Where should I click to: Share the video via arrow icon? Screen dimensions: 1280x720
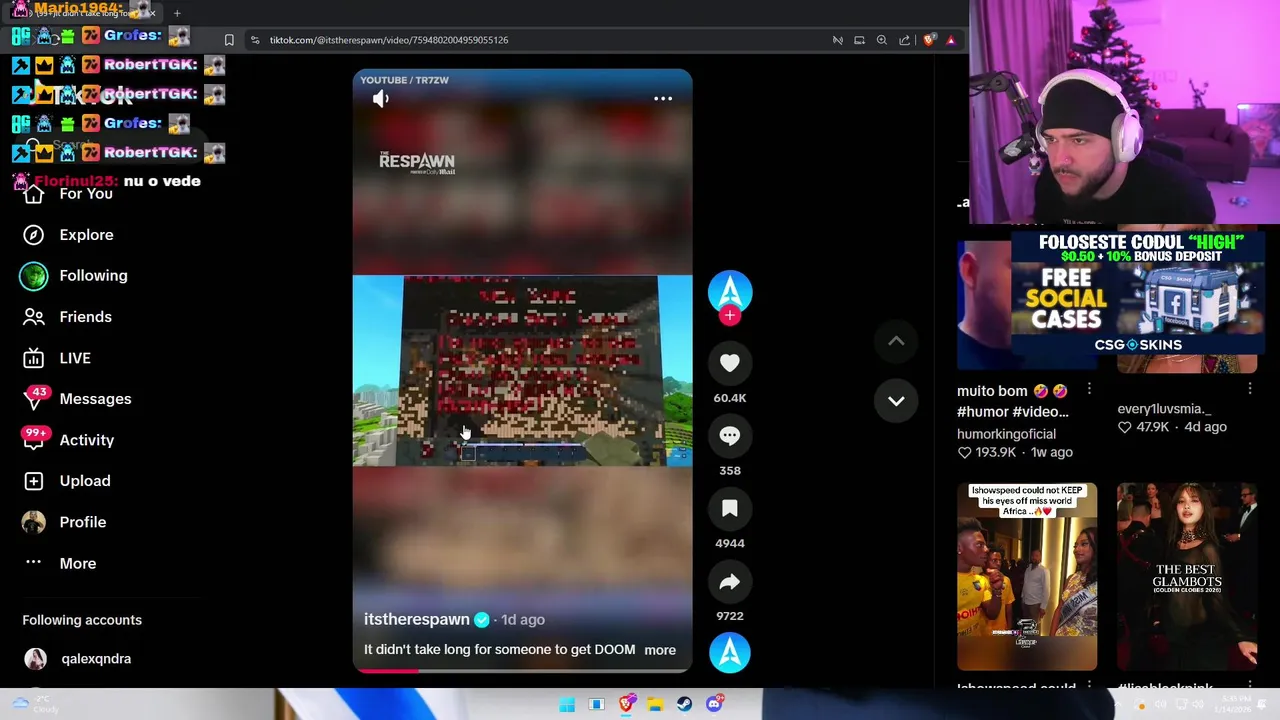[x=730, y=582]
